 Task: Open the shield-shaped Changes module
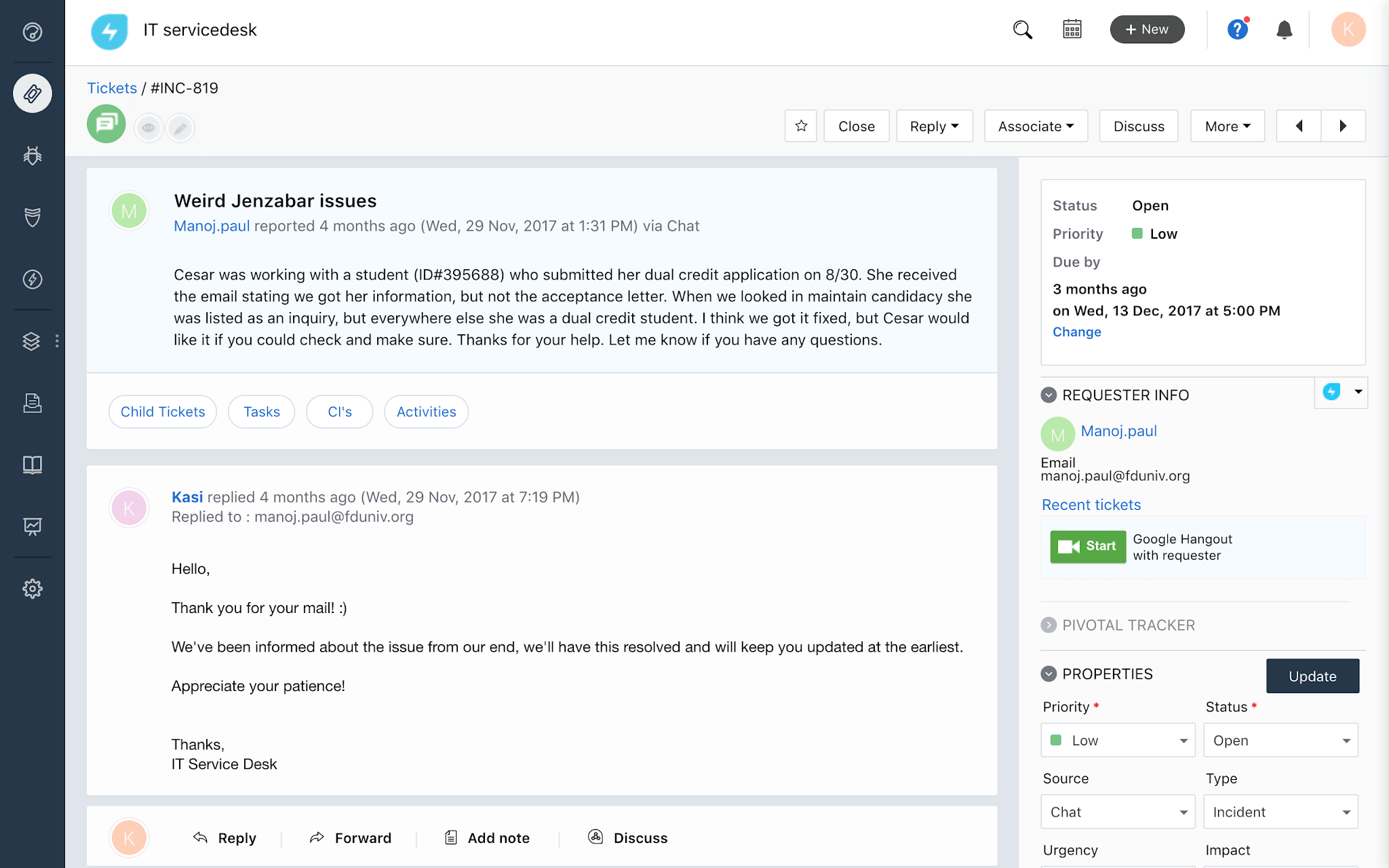pos(32,217)
